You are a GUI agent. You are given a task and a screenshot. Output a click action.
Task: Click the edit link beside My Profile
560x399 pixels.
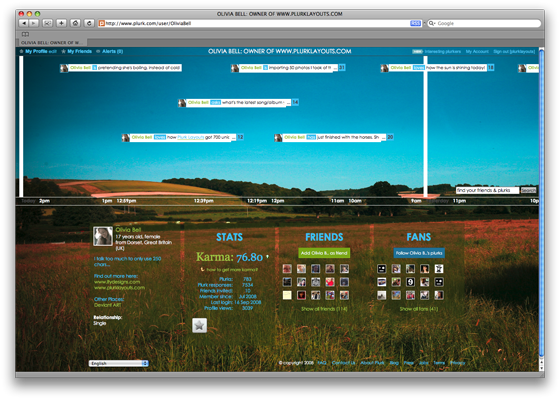tap(52, 51)
